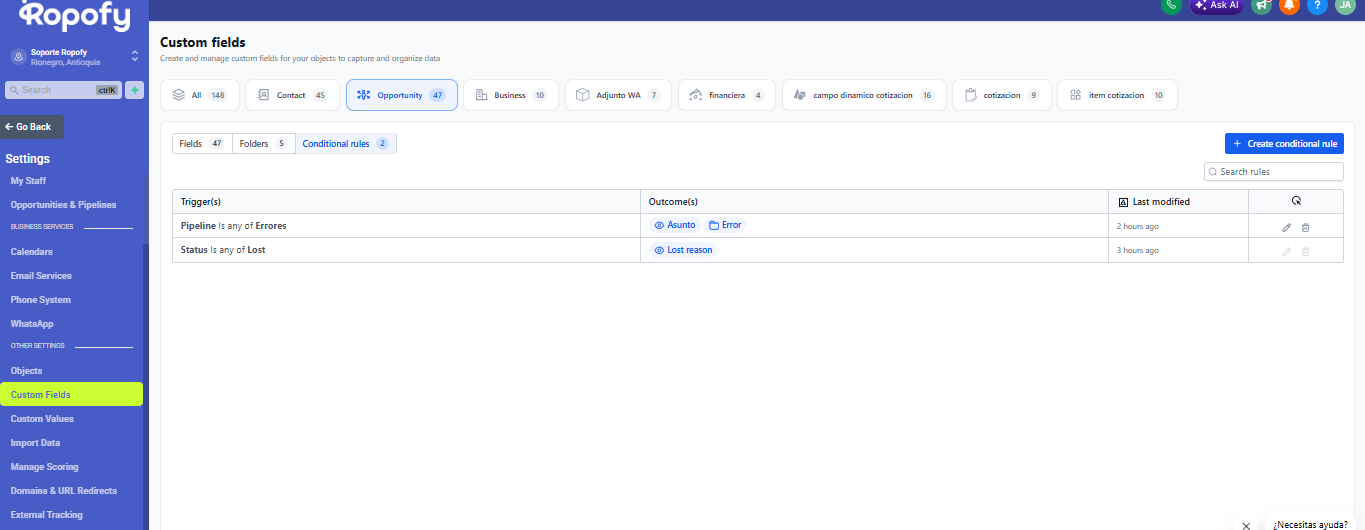Click the Status is any of Lost trigger

223,250
